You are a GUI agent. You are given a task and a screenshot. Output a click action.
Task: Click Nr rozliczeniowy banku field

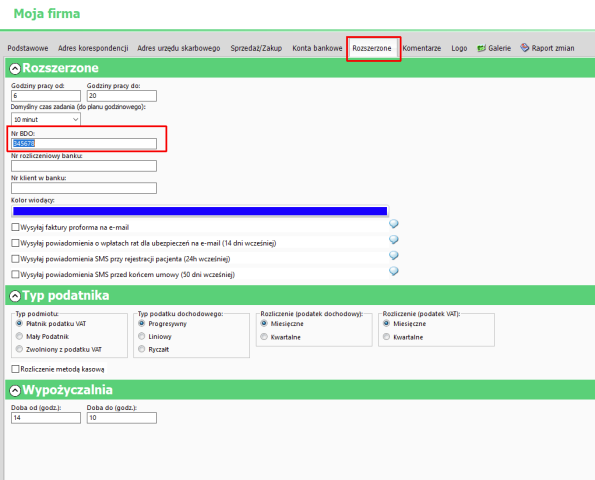84,166
